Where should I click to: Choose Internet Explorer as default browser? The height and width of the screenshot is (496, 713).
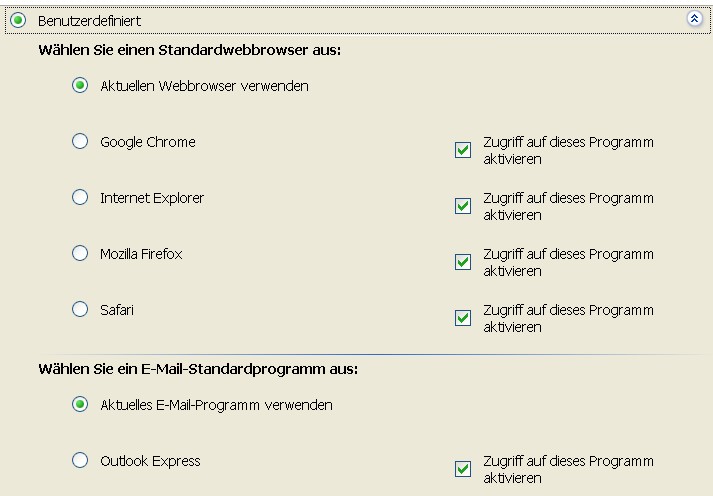click(80, 198)
